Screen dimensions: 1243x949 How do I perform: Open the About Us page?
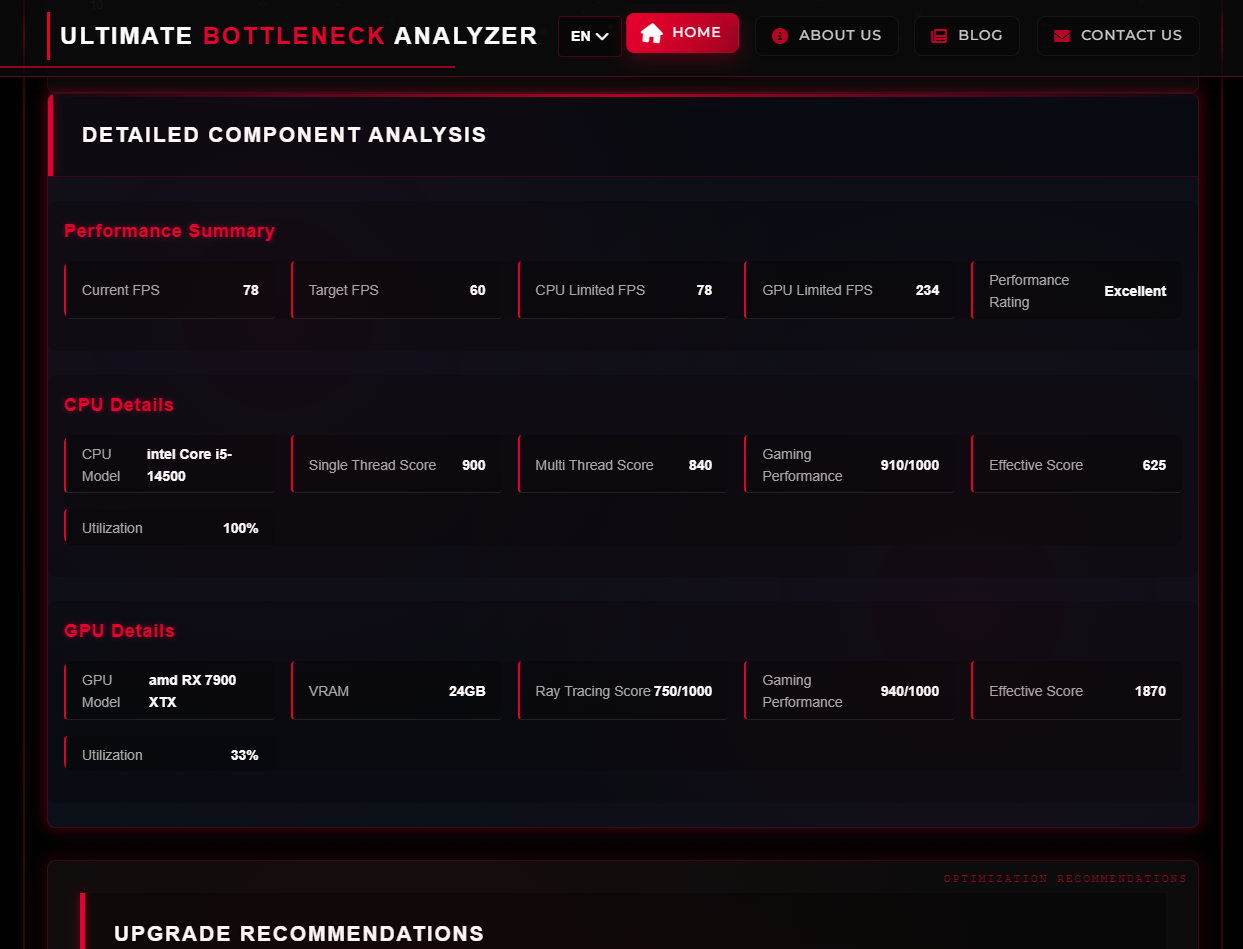point(826,36)
